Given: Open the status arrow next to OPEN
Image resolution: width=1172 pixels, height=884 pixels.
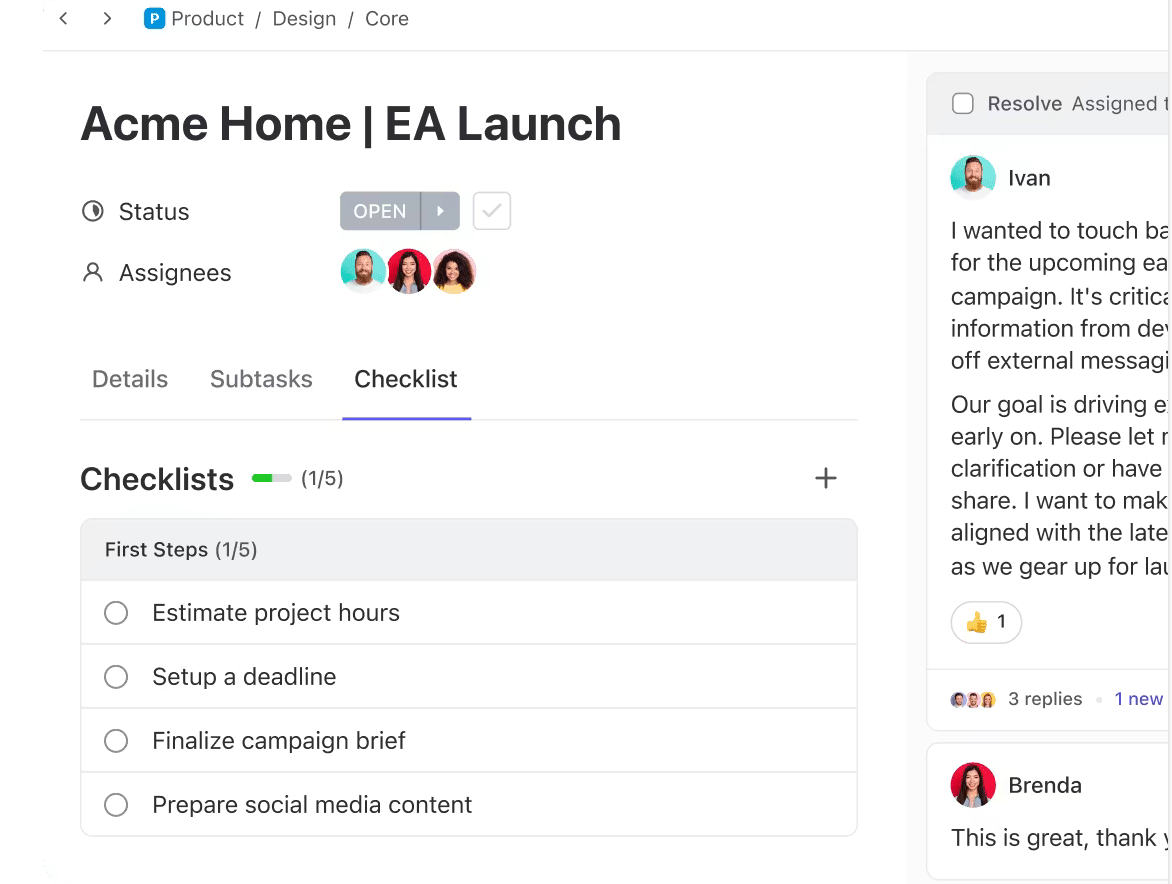Looking at the screenshot, I should point(440,211).
